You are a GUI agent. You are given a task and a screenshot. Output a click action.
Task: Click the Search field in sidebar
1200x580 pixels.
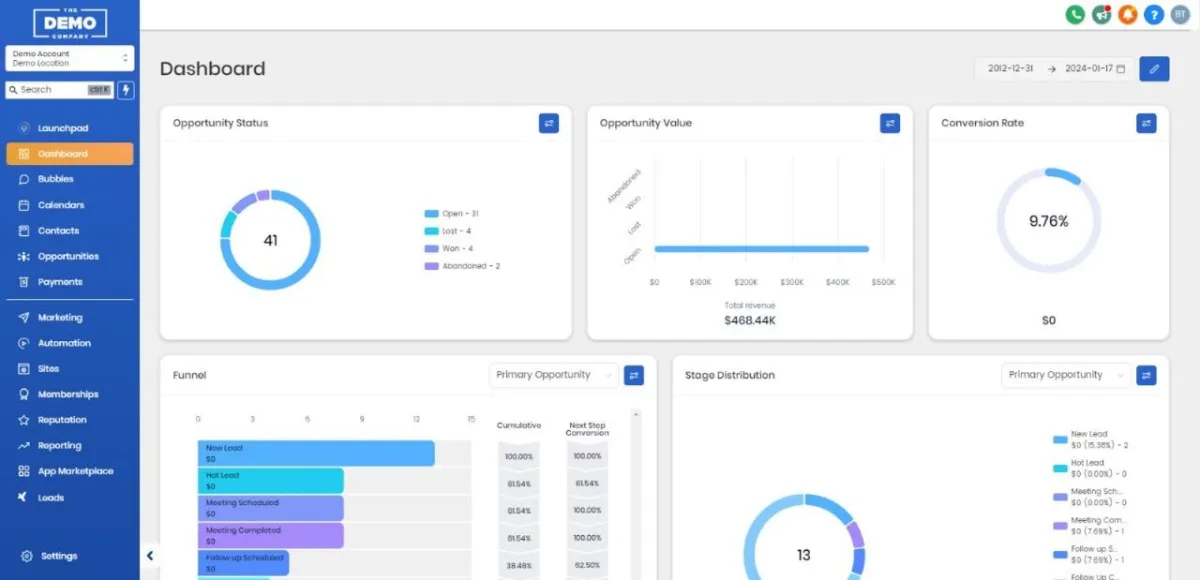coord(60,90)
